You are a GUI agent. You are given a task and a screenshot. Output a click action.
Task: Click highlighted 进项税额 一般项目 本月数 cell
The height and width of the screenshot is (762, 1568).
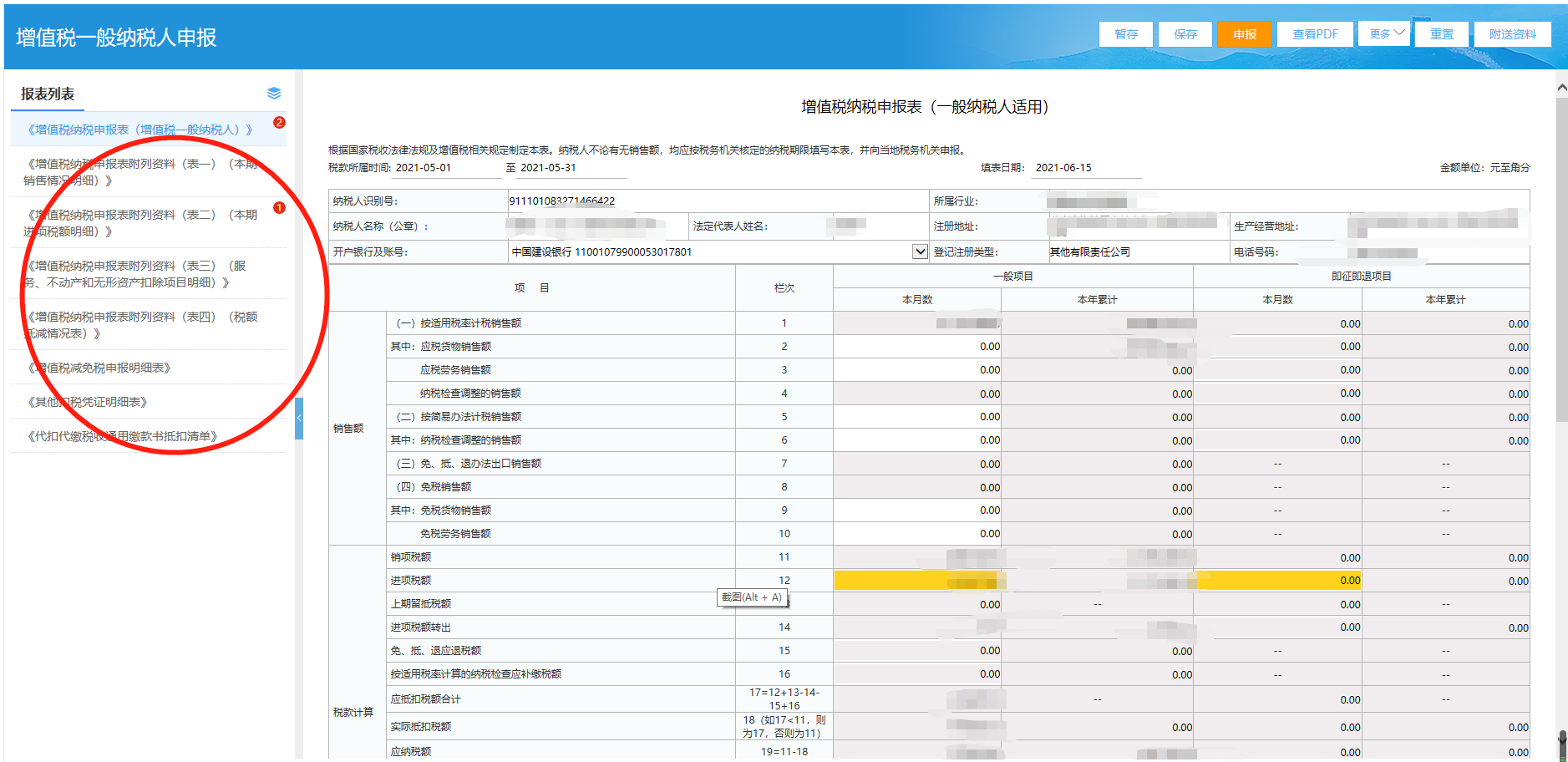coord(917,581)
